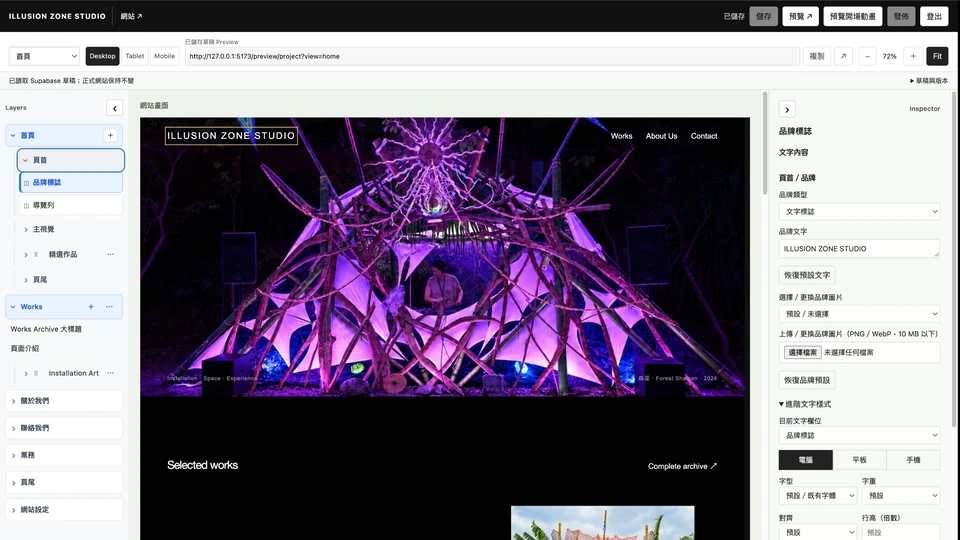Viewport: 960px width, 540px height.
Task: Expand 頁尾 layer under 首頁
Action: pos(26,280)
